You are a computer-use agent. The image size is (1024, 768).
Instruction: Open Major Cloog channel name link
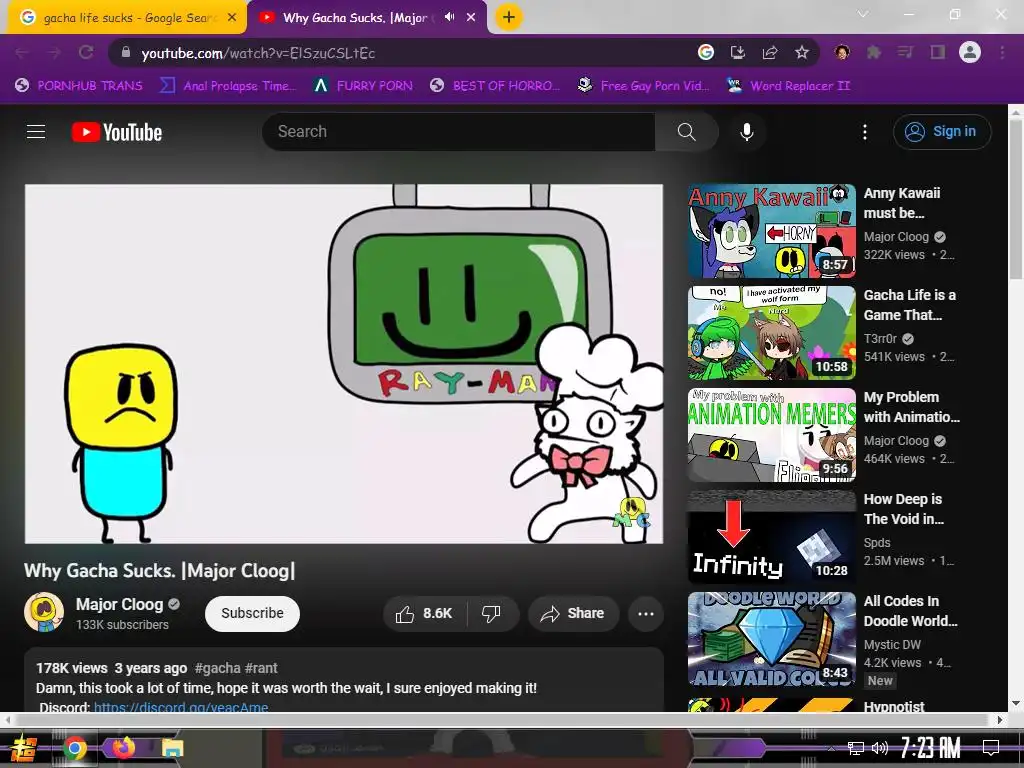(x=120, y=605)
